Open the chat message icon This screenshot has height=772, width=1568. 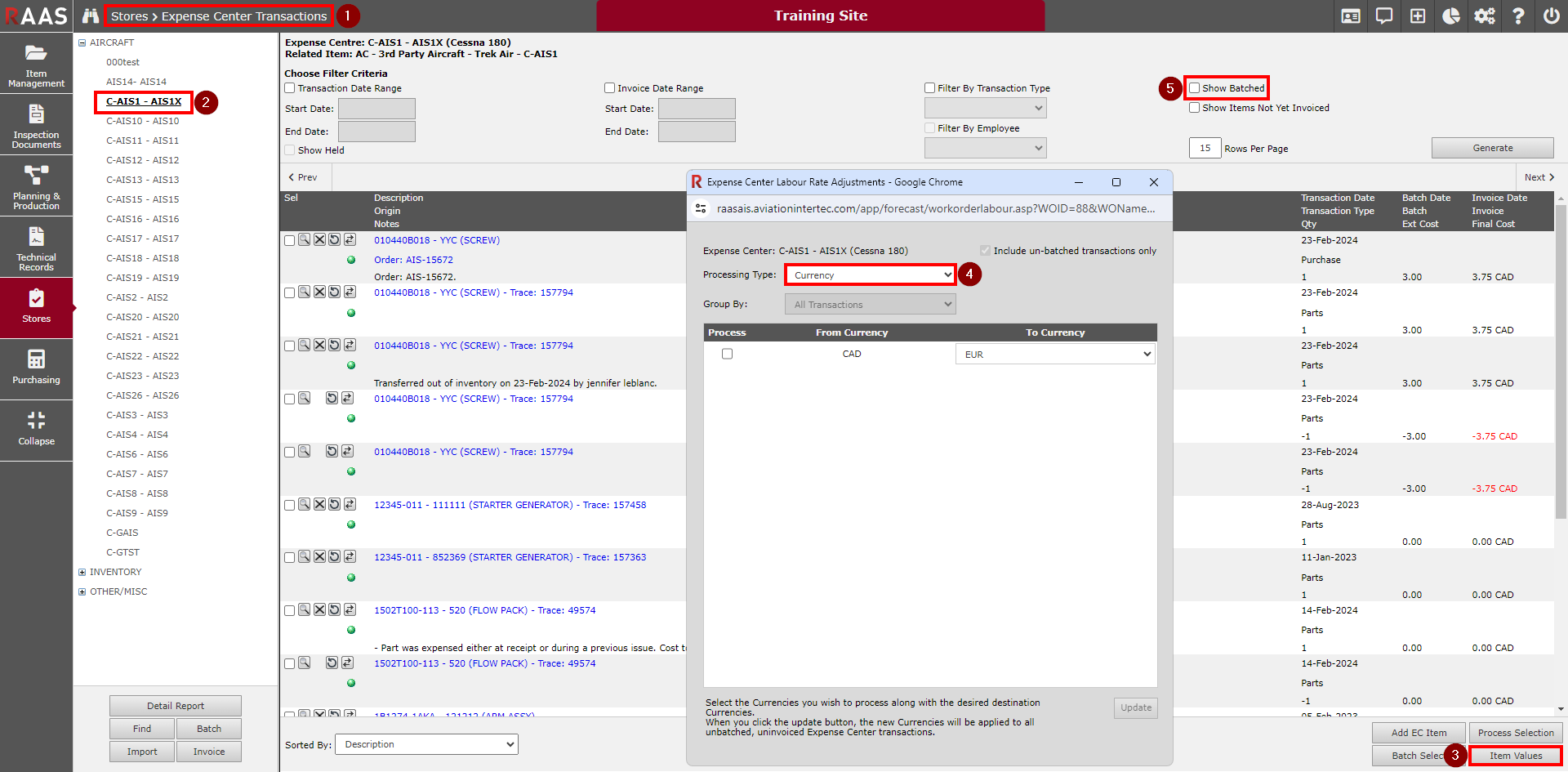(x=1383, y=16)
